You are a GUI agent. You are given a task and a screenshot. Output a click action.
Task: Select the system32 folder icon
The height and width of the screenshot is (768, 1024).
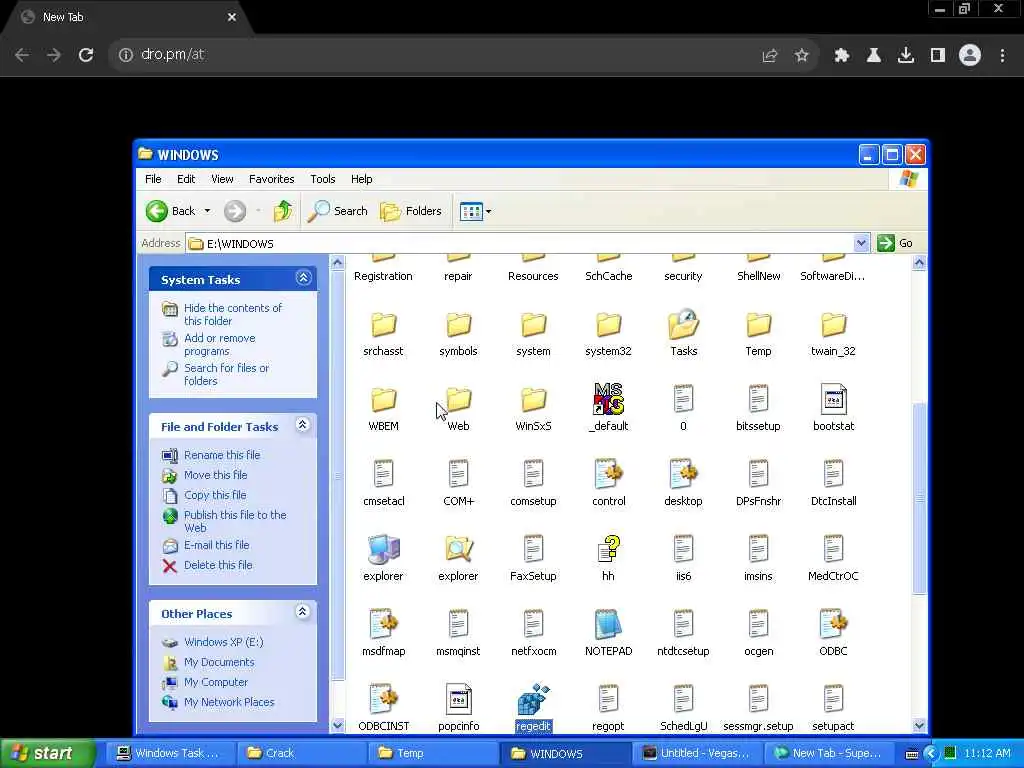pos(608,325)
